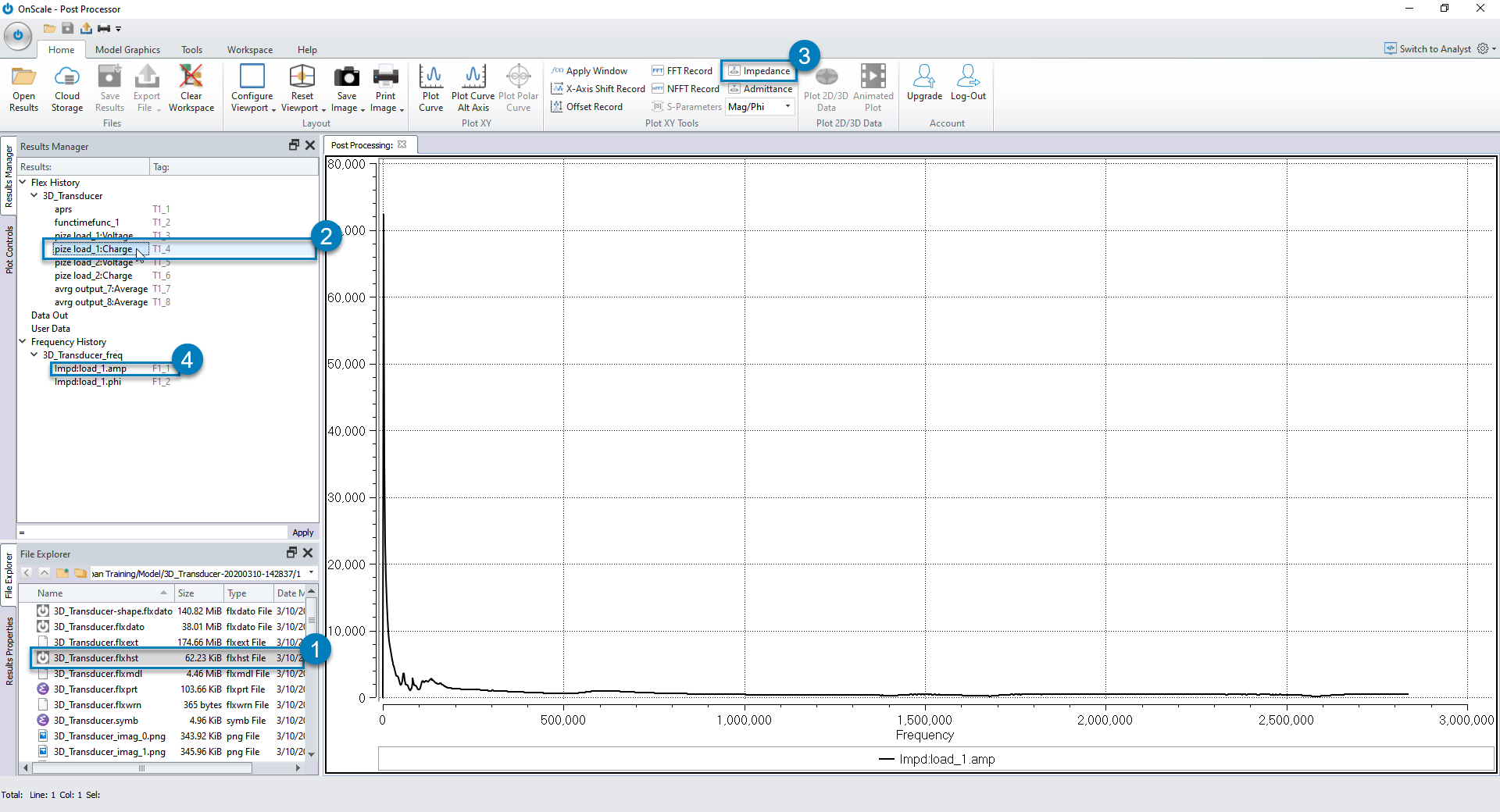The height and width of the screenshot is (812, 1500).
Task: Go back in File Explorer
Action: pos(27,573)
